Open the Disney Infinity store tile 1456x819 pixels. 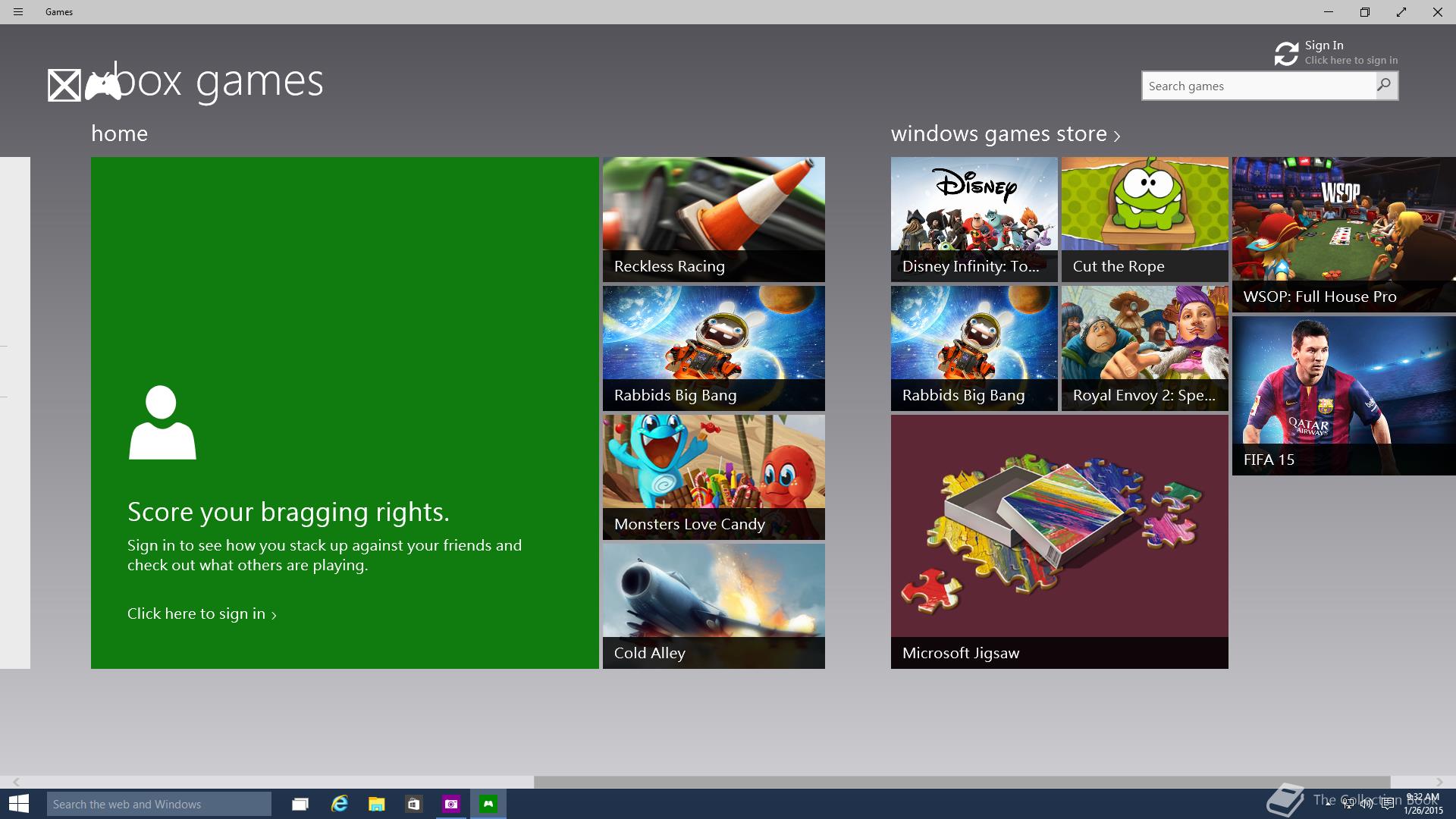coord(974,219)
